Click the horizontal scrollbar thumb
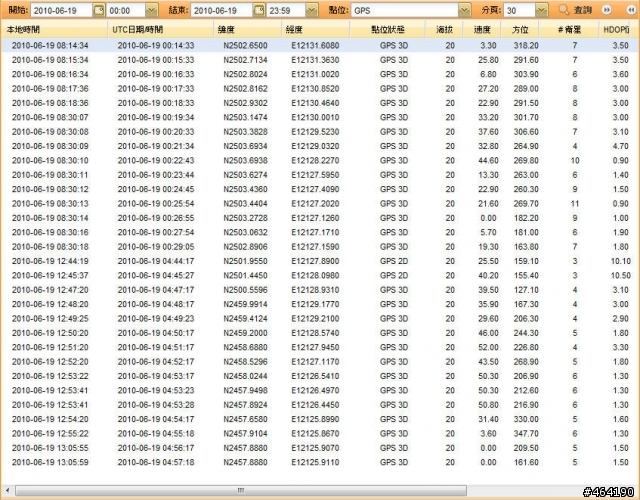This screenshot has width=640, height=500. point(241,490)
